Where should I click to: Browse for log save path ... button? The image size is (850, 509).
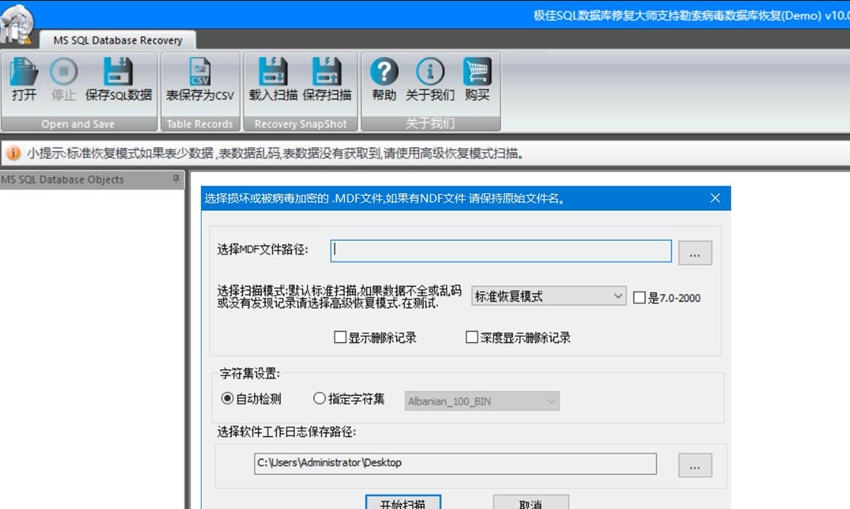pos(695,466)
